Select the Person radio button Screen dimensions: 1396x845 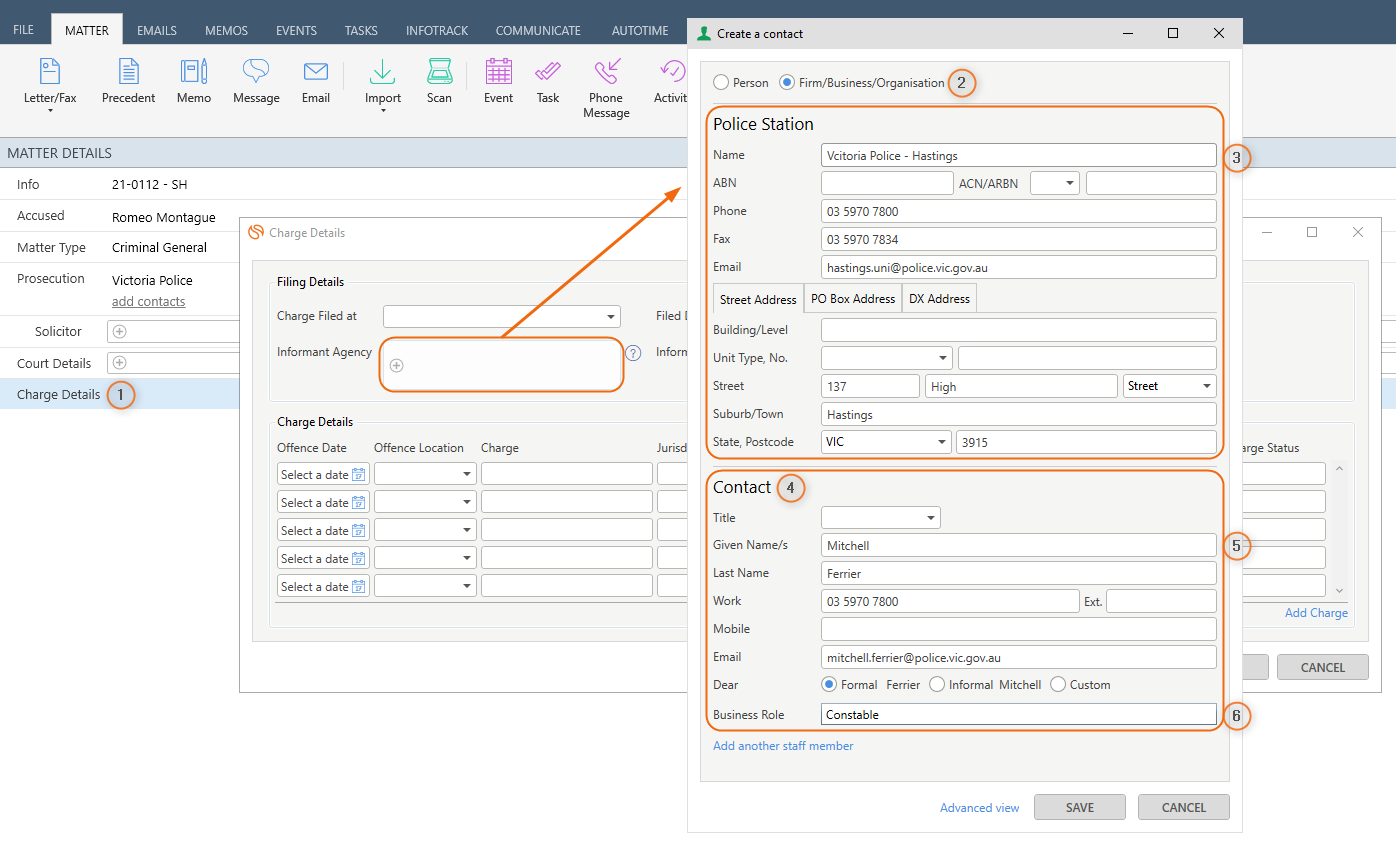point(721,83)
